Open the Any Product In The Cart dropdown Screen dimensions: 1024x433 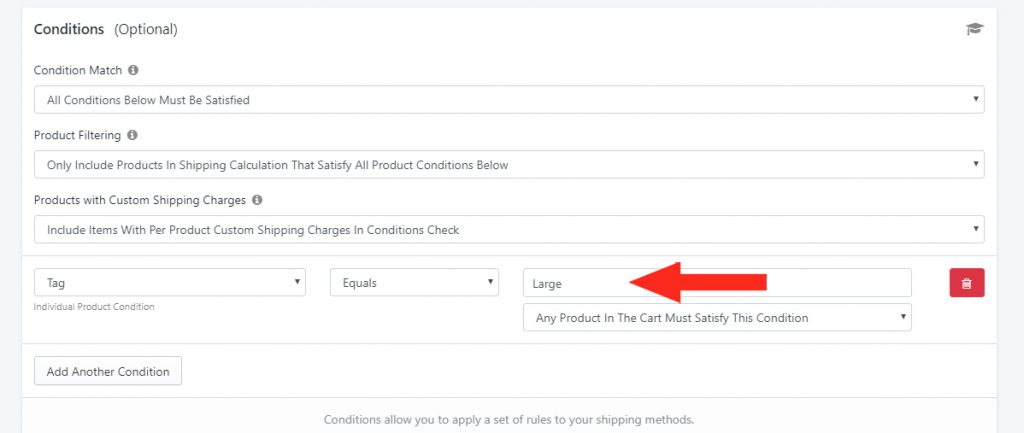click(717, 317)
